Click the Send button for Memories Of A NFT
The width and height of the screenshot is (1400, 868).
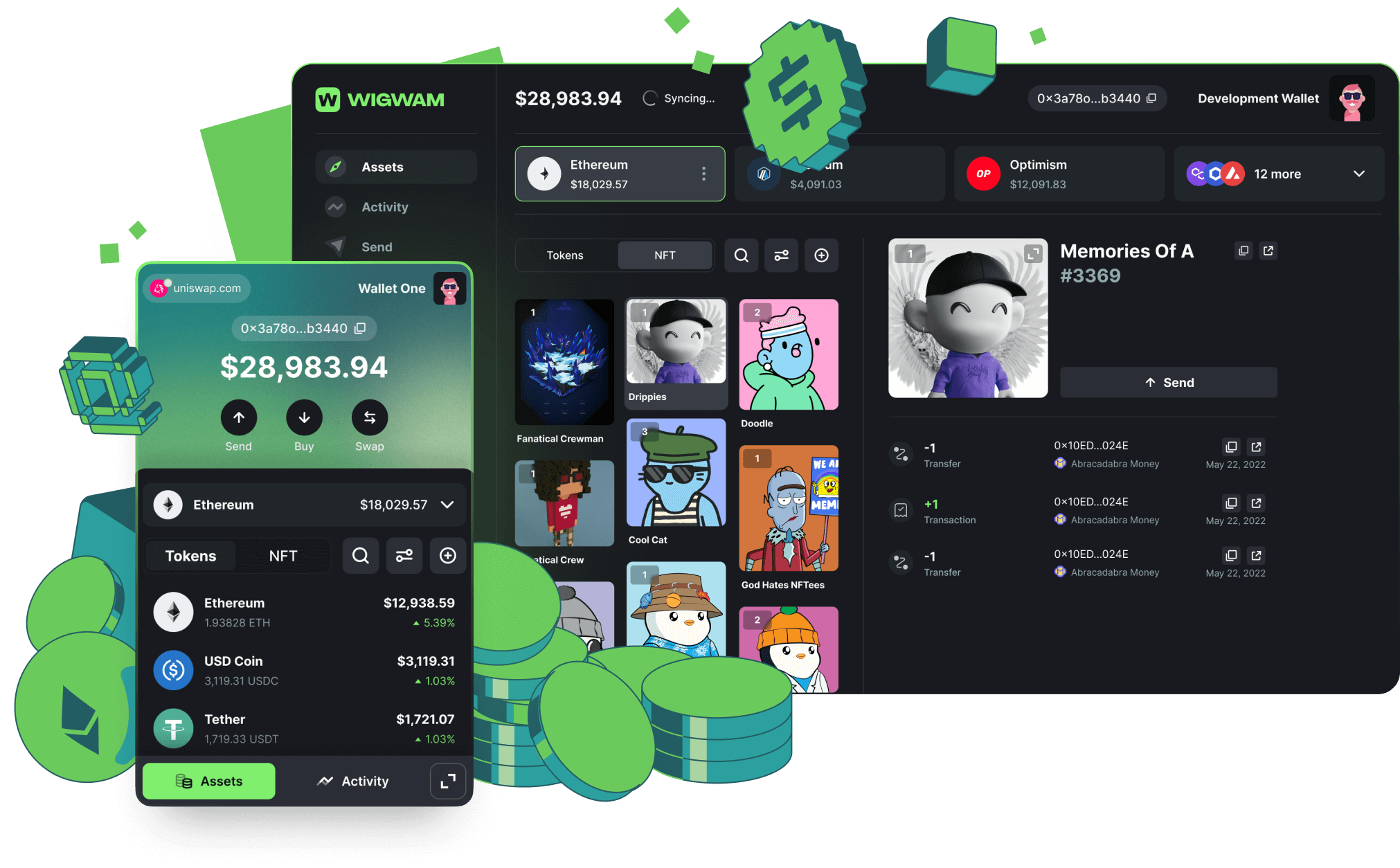click(1169, 382)
